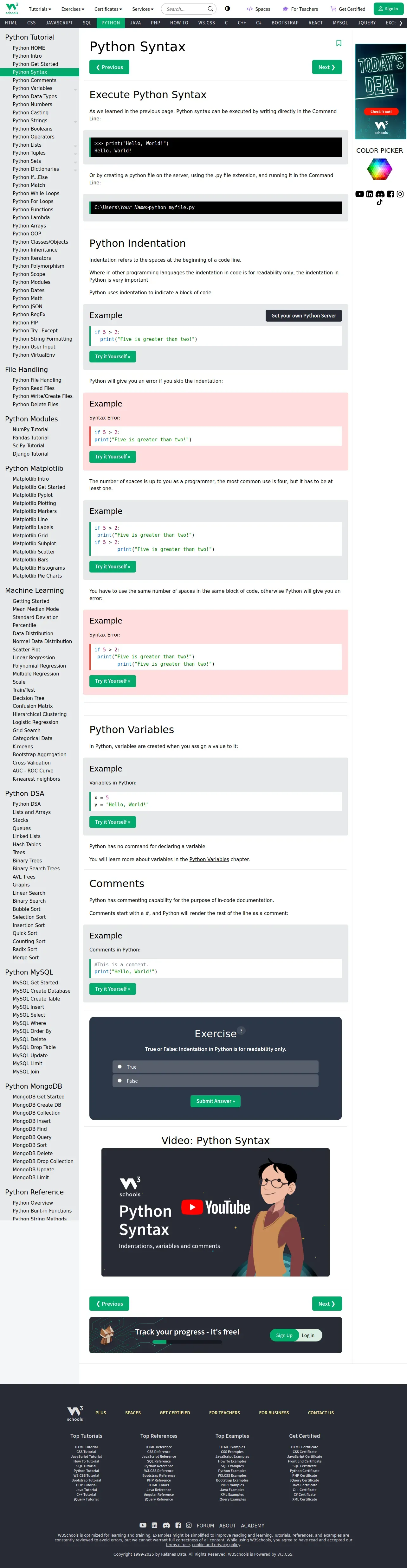Open CONTACT US footer link

[321, 1413]
